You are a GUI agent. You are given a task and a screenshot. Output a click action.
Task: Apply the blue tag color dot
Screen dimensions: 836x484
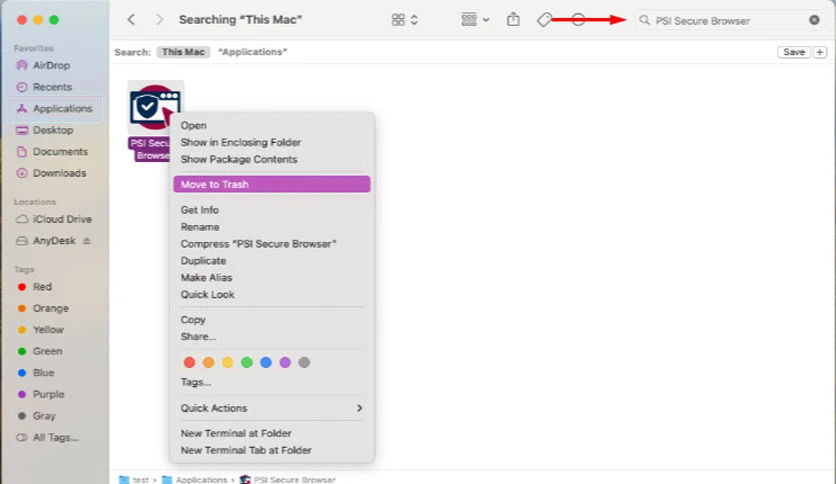(x=266, y=362)
